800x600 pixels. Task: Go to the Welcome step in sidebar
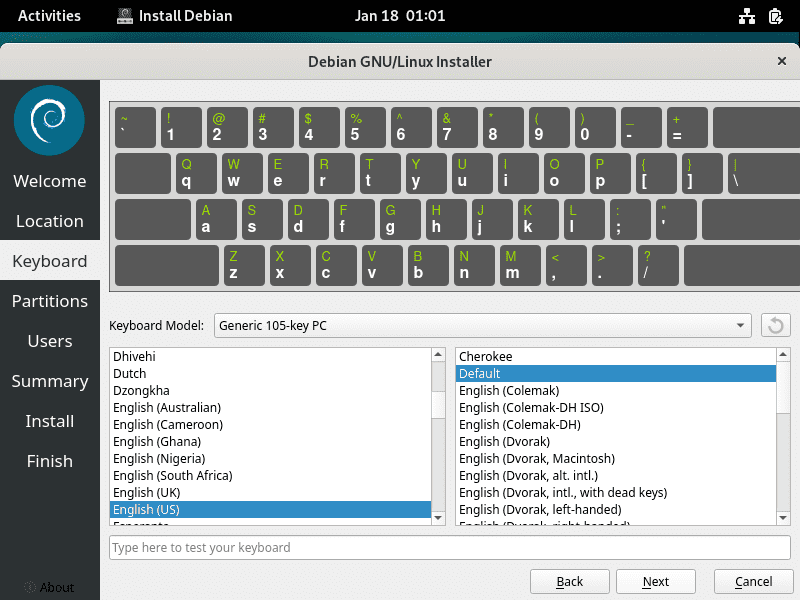(x=50, y=181)
